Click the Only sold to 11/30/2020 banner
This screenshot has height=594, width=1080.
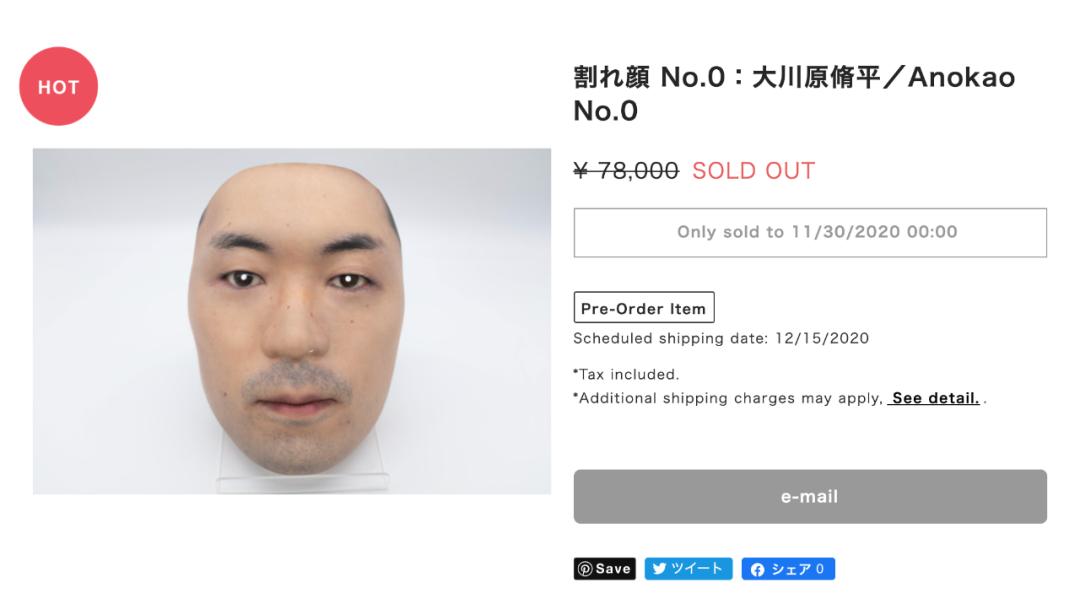click(810, 232)
